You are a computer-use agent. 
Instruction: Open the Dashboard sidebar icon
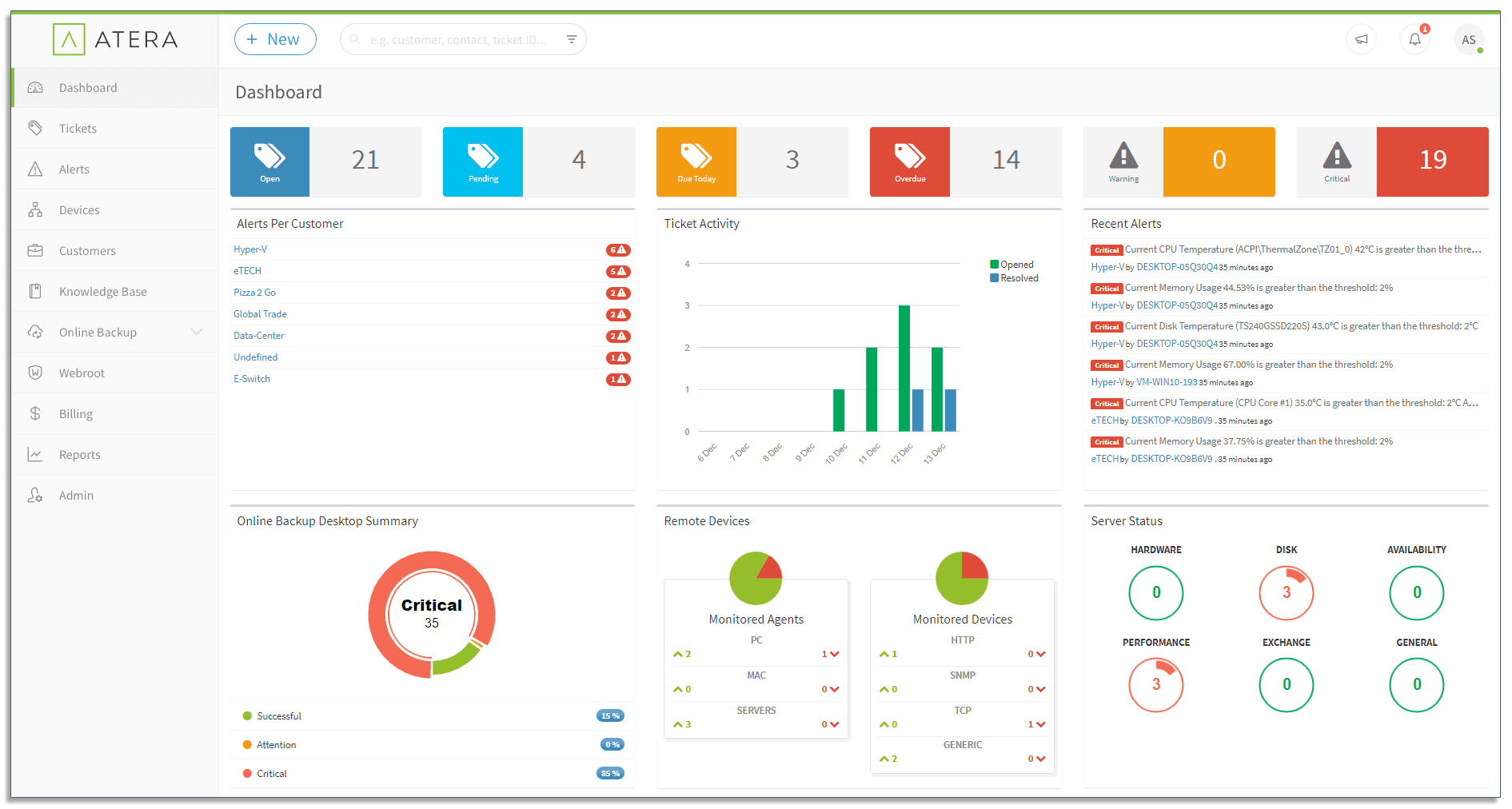pyautogui.click(x=35, y=88)
